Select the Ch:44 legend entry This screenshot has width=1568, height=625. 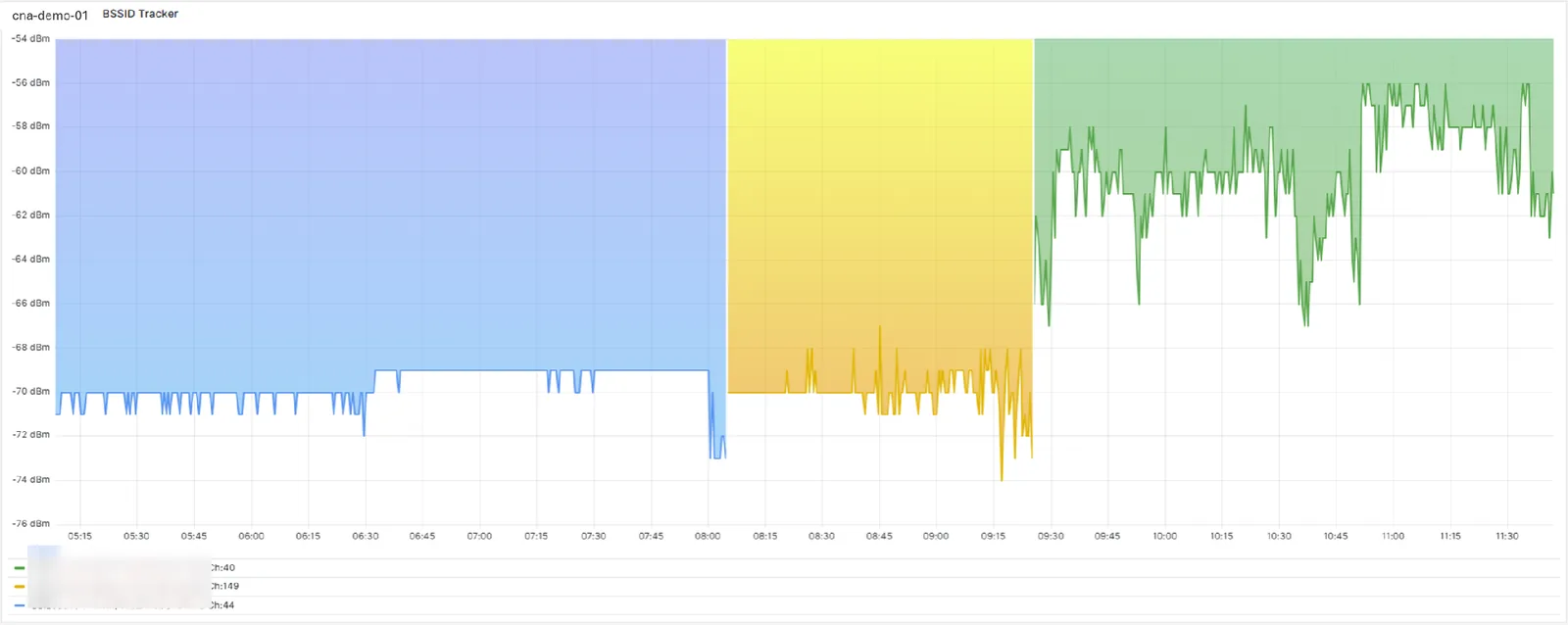(222, 605)
